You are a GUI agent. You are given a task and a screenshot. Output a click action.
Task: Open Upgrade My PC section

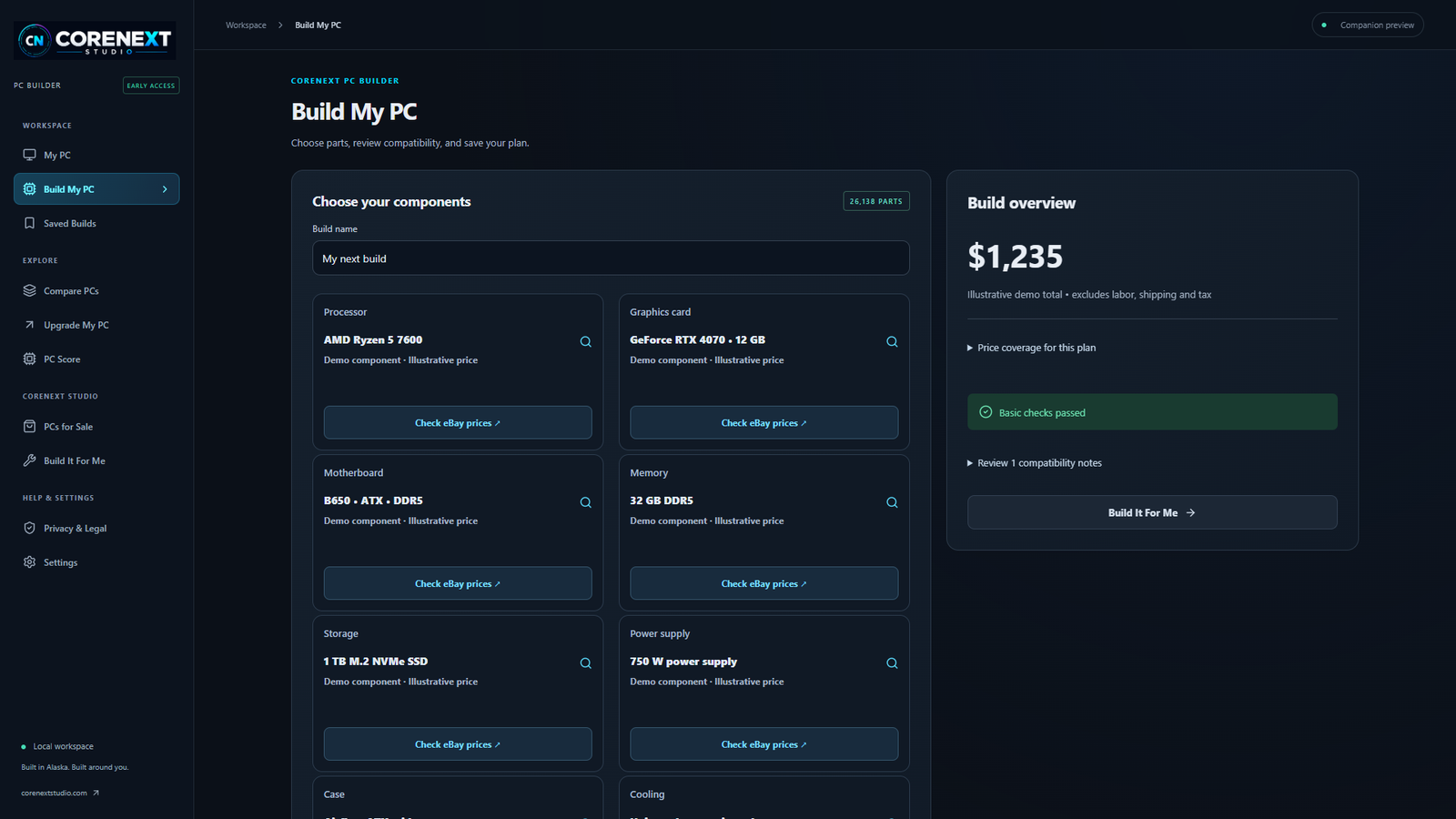pos(96,325)
